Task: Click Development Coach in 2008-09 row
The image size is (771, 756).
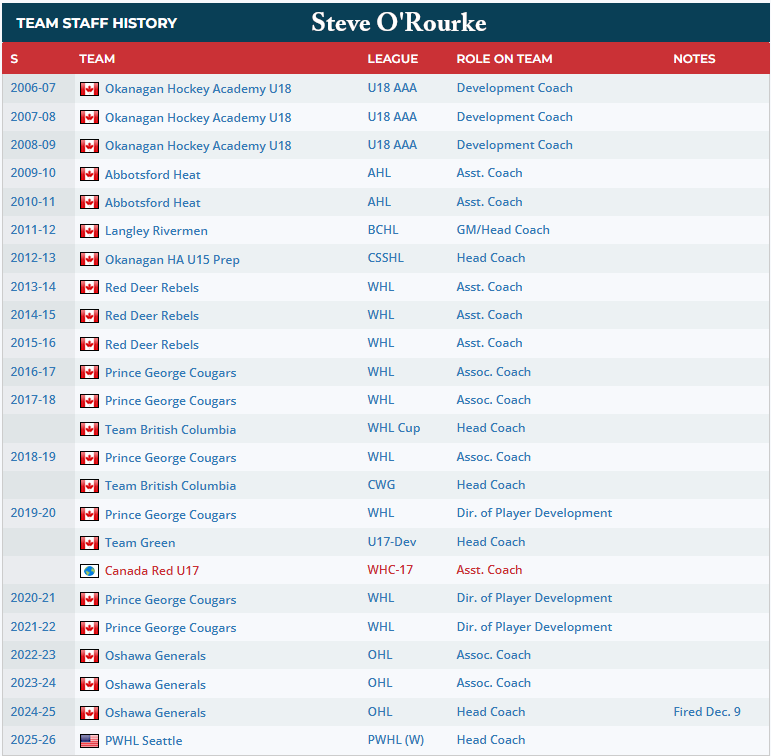Action: (514, 145)
